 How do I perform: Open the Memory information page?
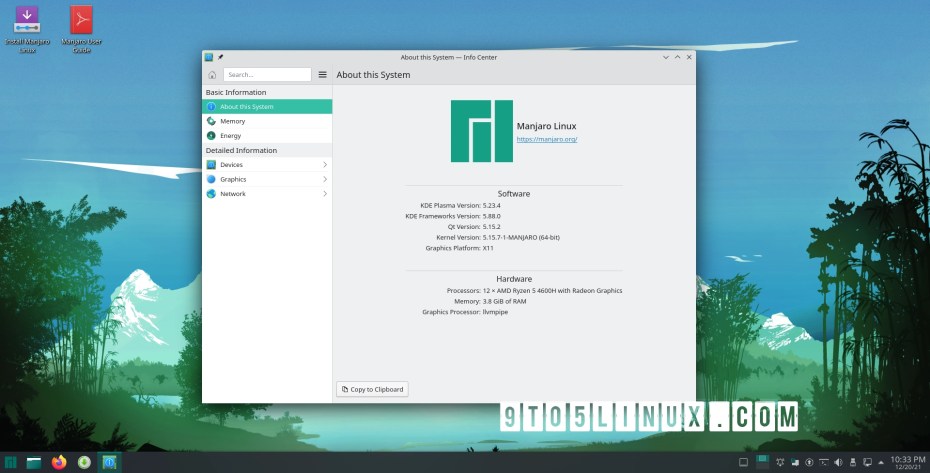pos(267,121)
